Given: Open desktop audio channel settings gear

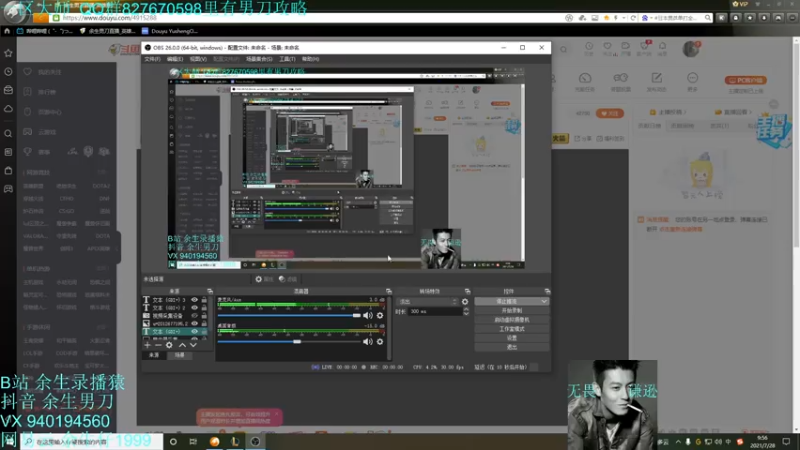Looking at the screenshot, I should (380, 341).
